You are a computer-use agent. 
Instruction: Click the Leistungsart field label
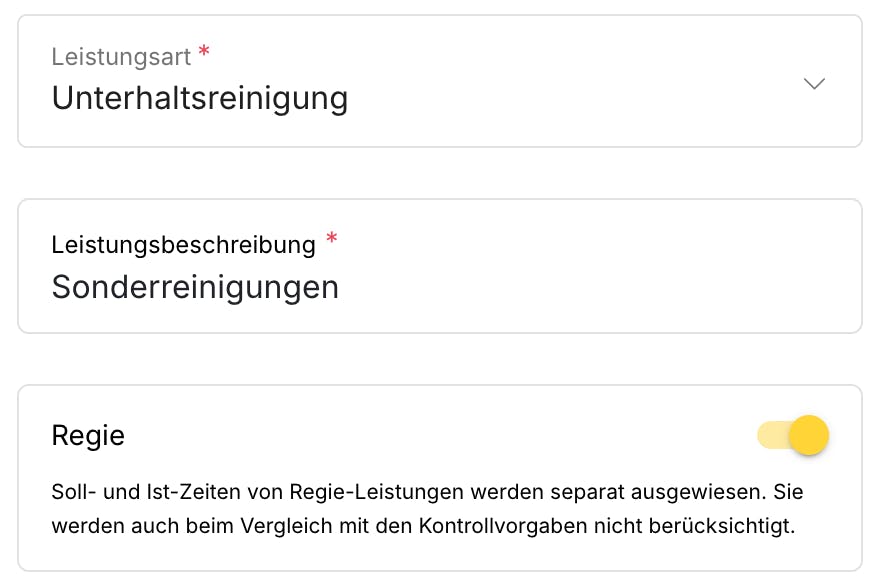[x=121, y=56]
